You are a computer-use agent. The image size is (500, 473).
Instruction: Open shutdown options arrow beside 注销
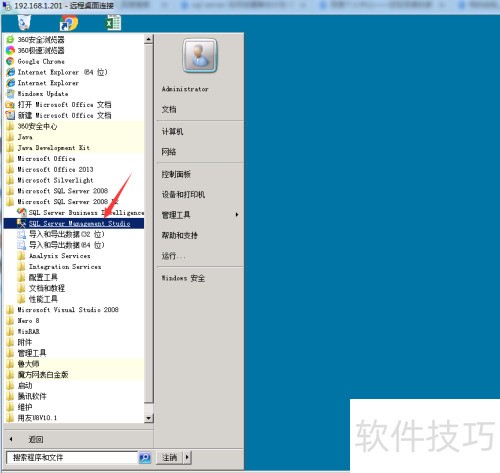click(187, 457)
